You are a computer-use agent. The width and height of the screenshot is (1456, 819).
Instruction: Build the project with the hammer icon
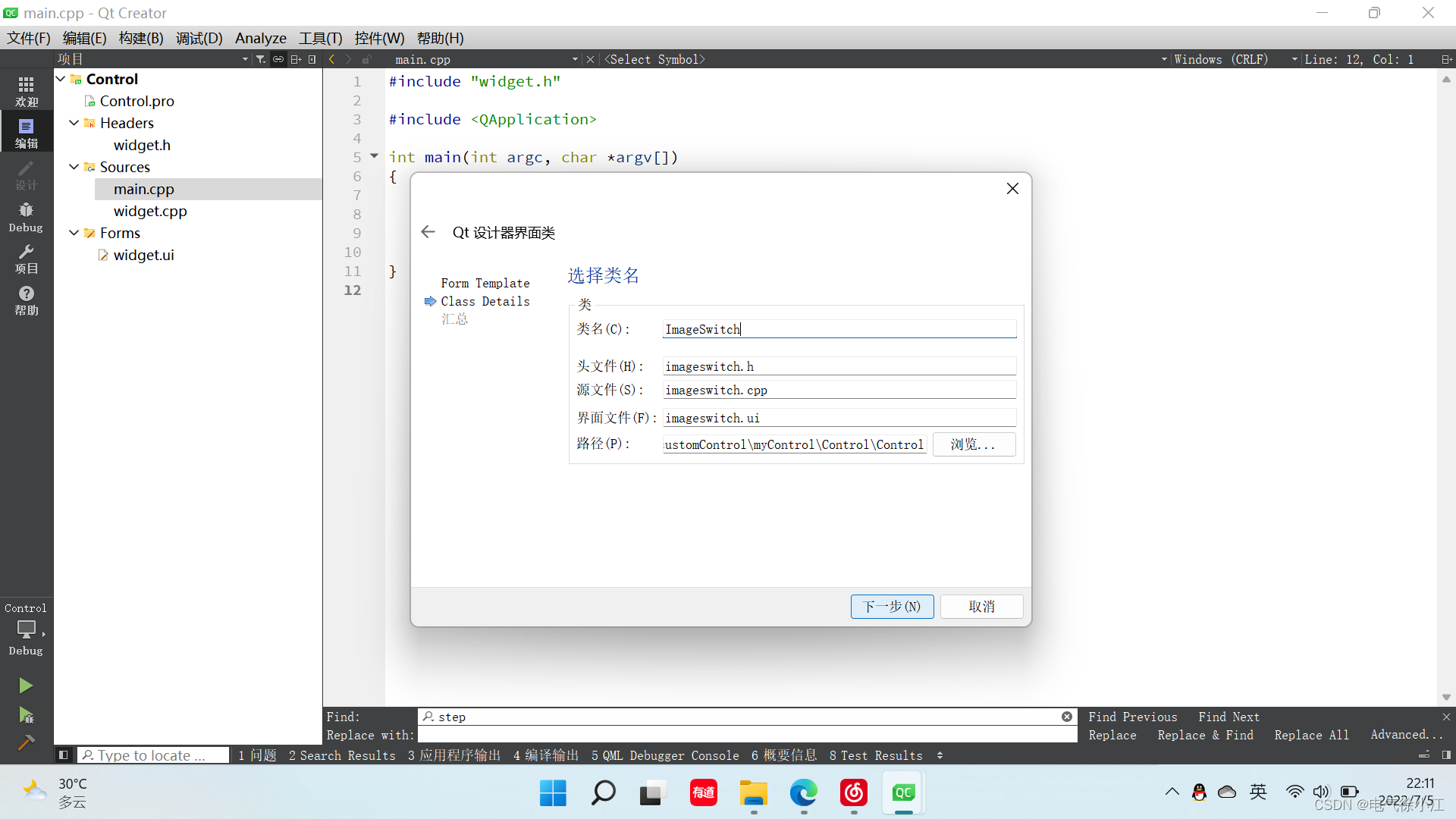point(26,742)
